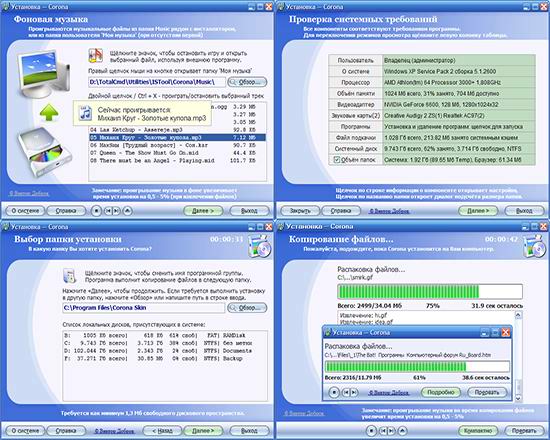Image resolution: width=550 pixels, height=440 pixels.
Task: Click Выход in the system requirements window
Action: point(524,211)
